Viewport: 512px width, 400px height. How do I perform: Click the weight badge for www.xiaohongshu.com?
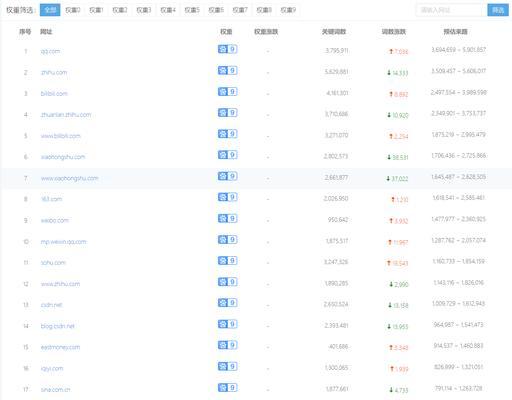(x=228, y=176)
